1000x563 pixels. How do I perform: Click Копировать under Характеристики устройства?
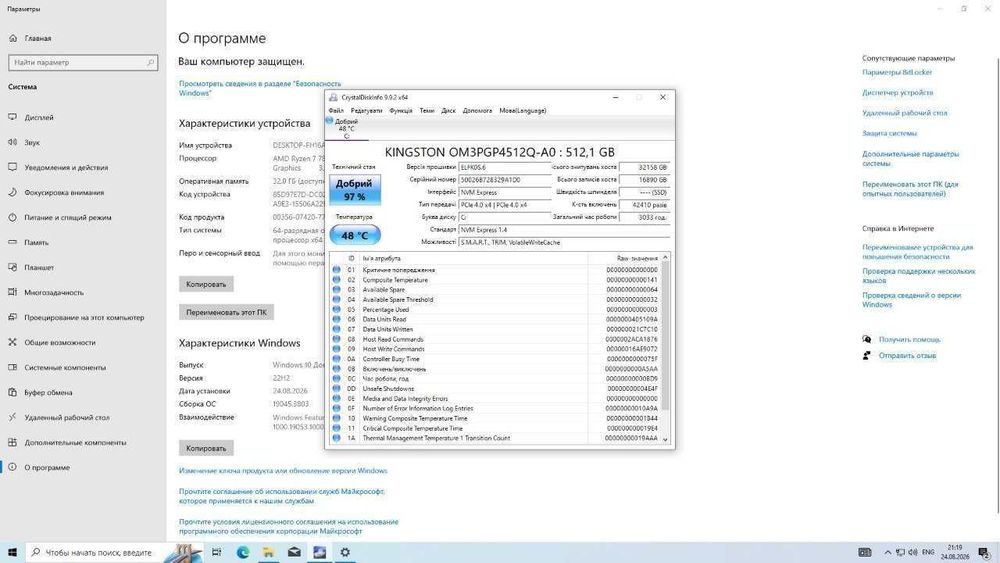[206, 284]
